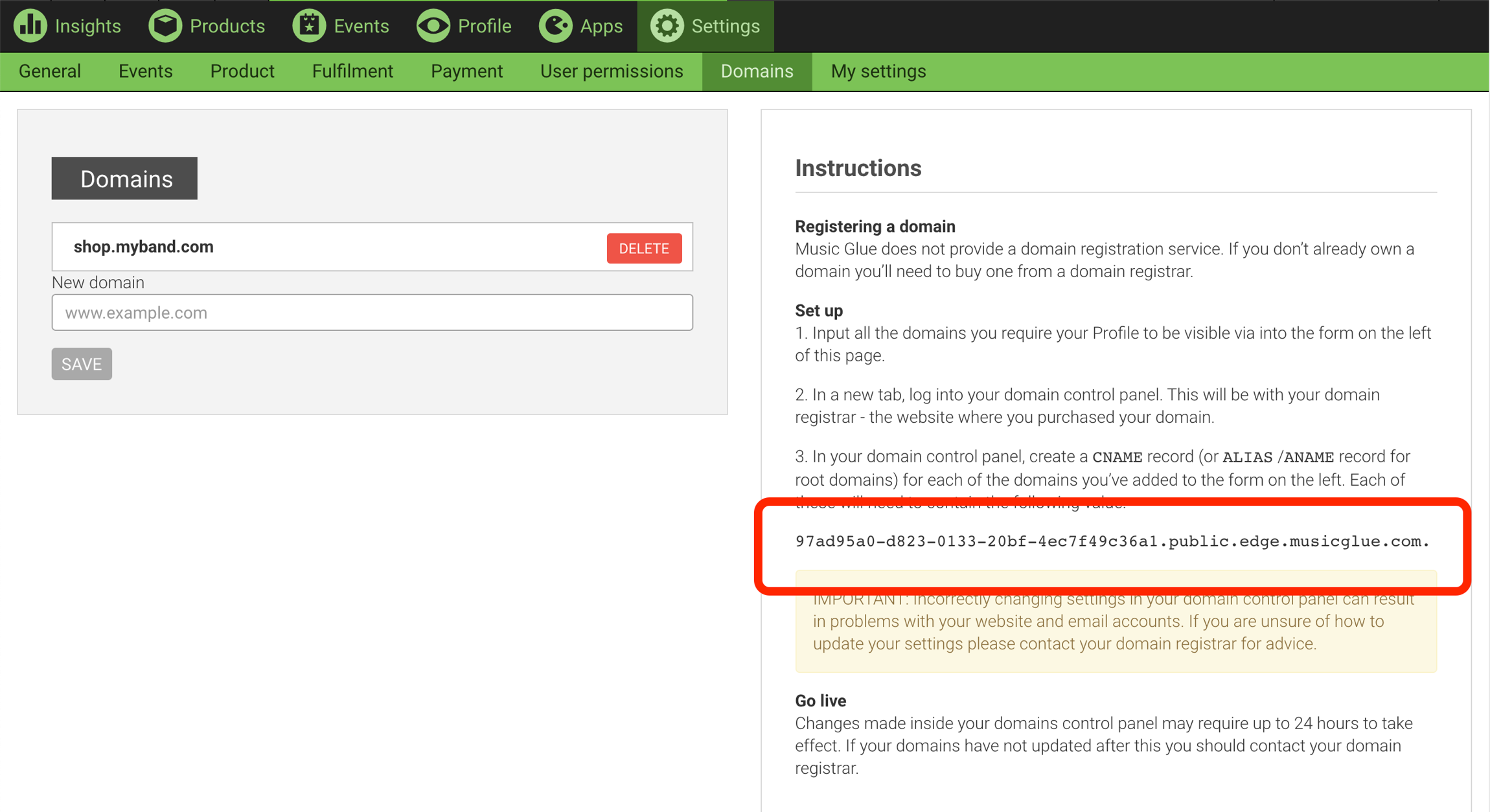This screenshot has height=812, width=1490.
Task: Click the Products box icon
Action: point(165,26)
